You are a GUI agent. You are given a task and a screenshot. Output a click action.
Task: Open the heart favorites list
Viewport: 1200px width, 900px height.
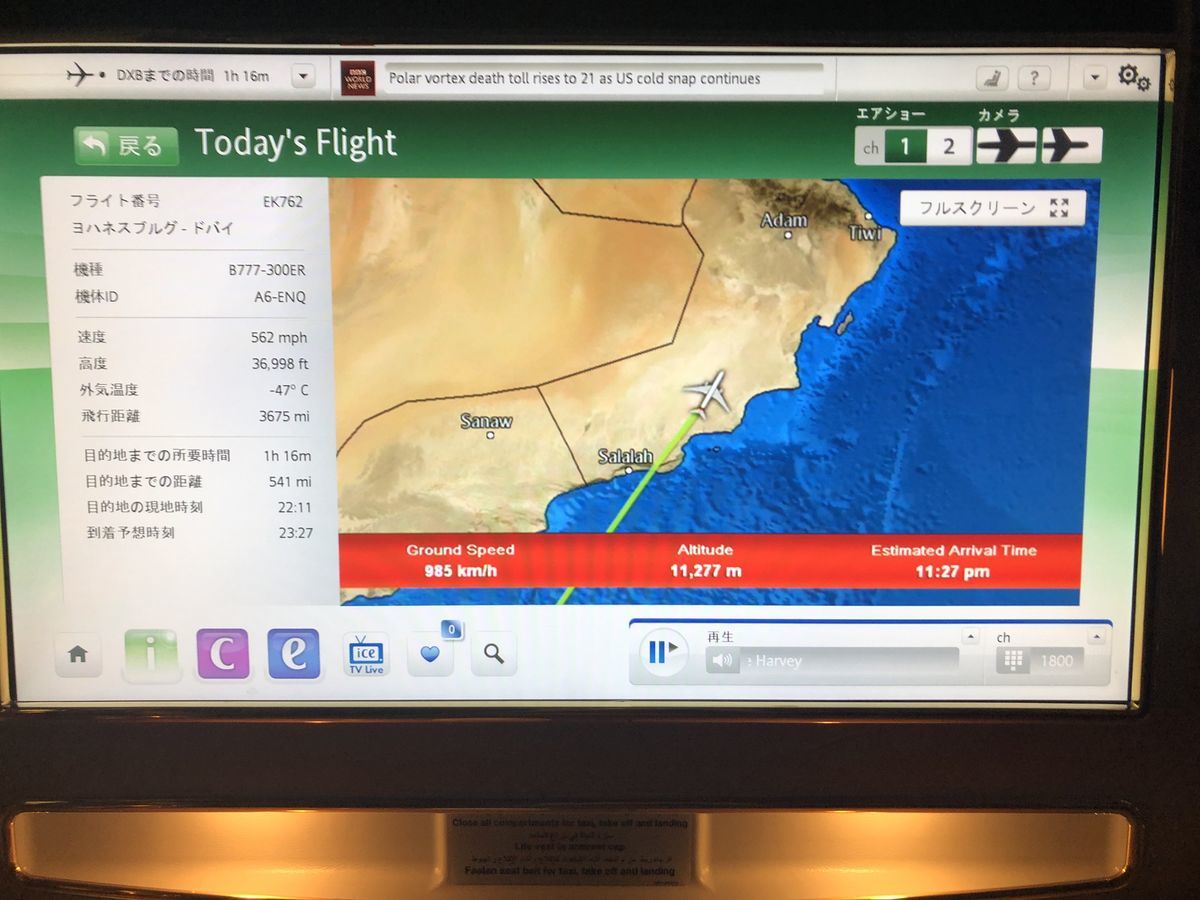(430, 654)
